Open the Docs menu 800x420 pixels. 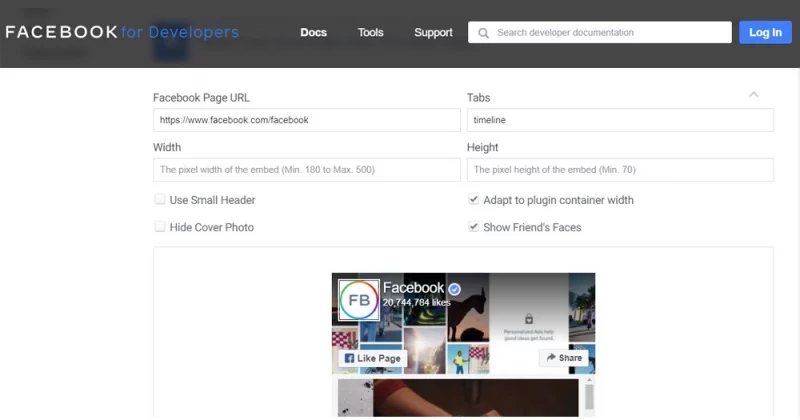pyautogui.click(x=313, y=33)
